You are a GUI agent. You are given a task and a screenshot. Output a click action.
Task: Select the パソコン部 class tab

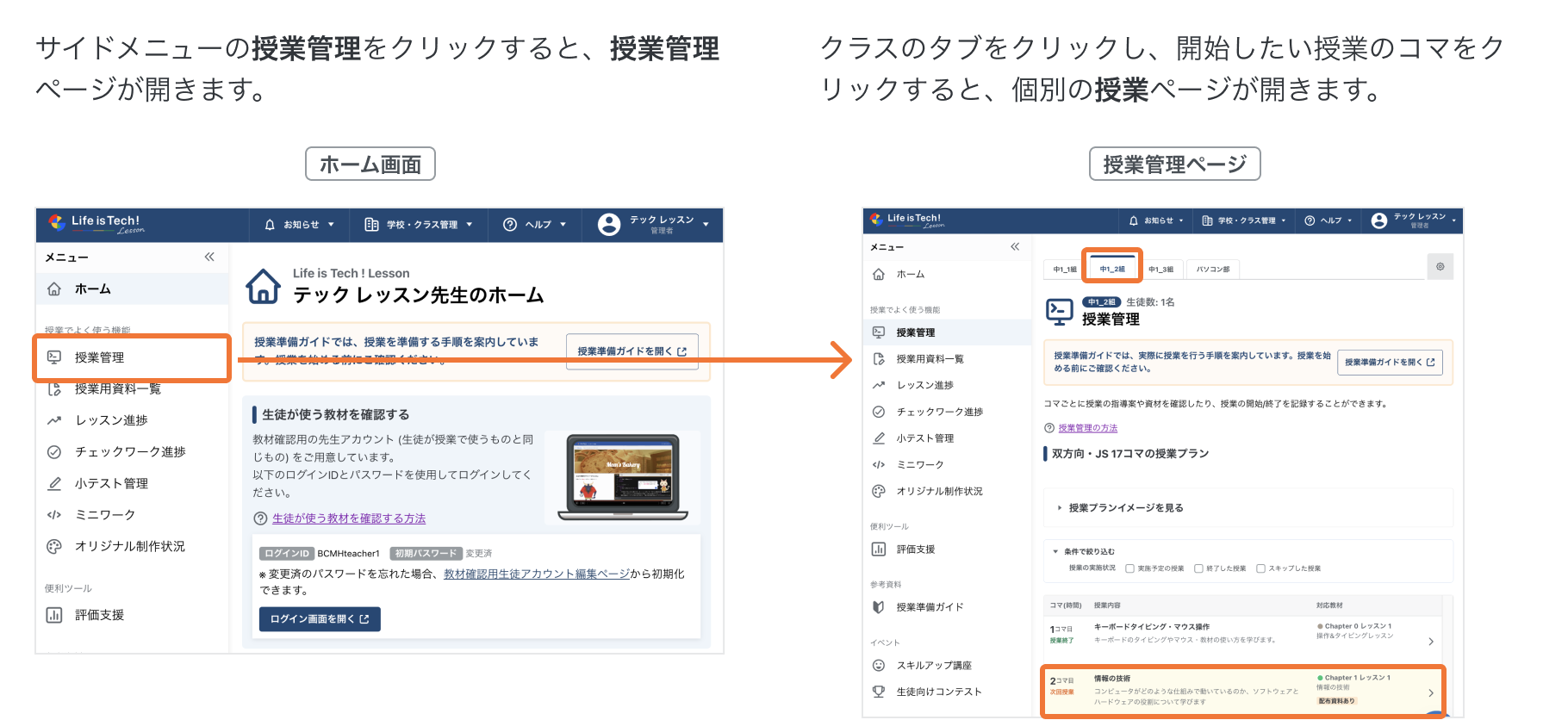1213,270
